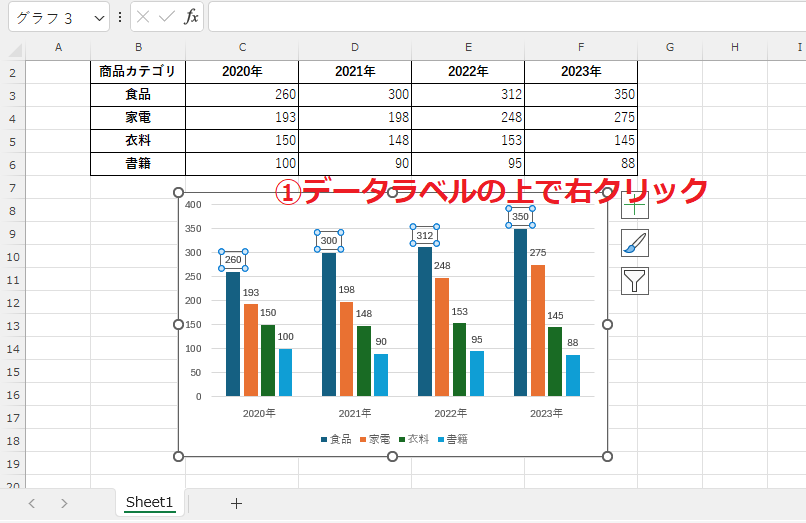Click the previous sheet navigation arrow
The image size is (806, 523).
click(32, 503)
